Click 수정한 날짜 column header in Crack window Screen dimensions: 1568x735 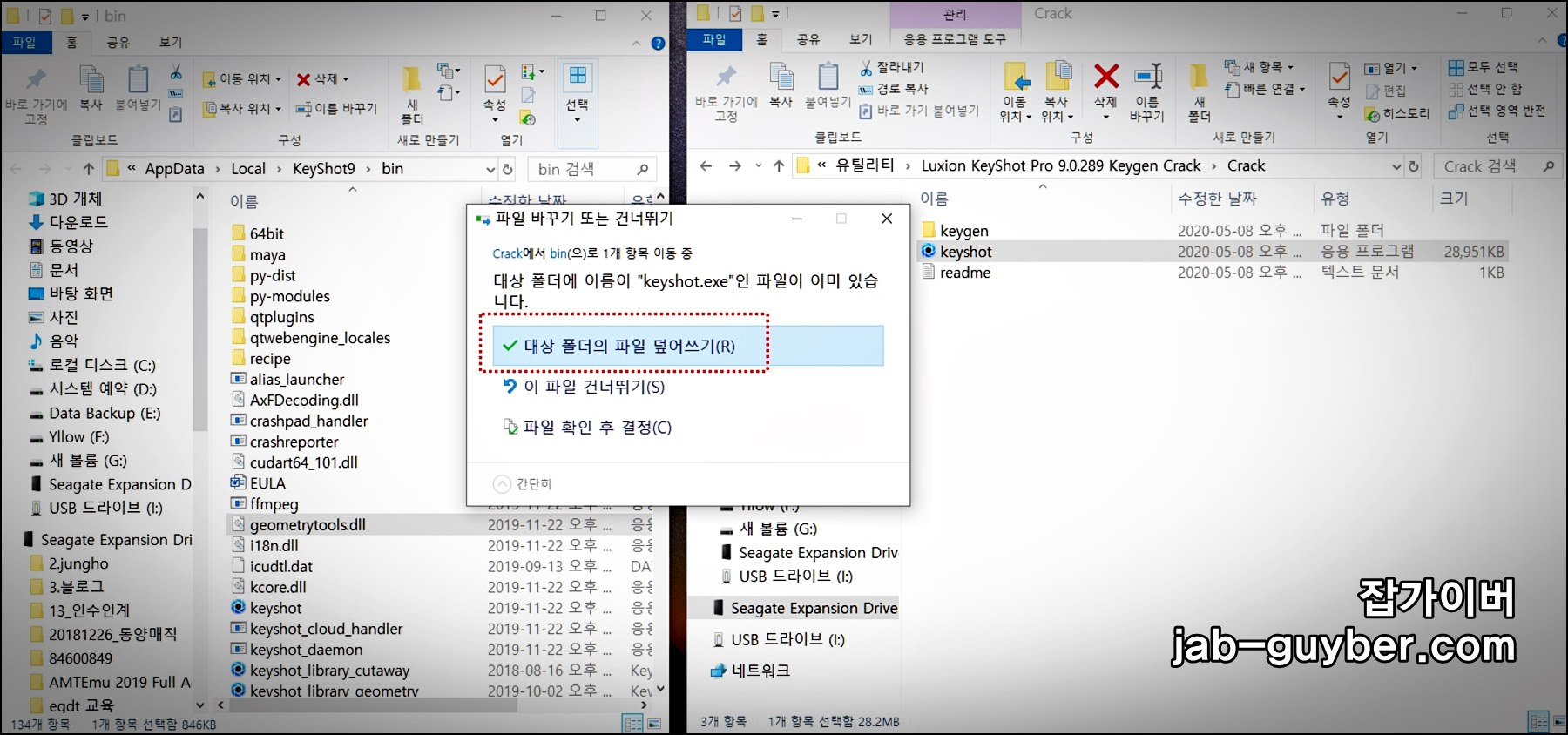point(1218,199)
